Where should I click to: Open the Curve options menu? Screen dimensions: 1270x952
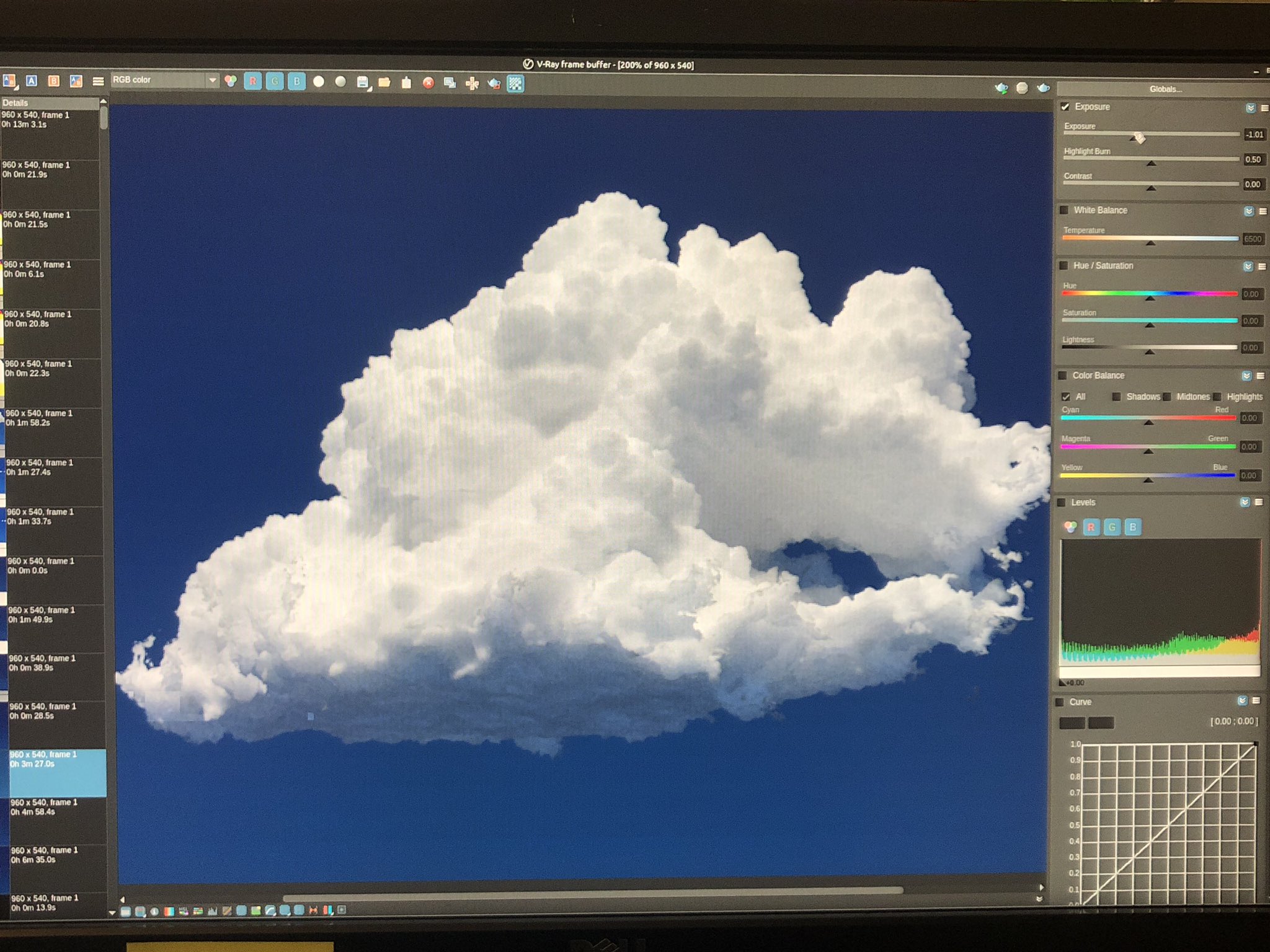[x=1256, y=700]
